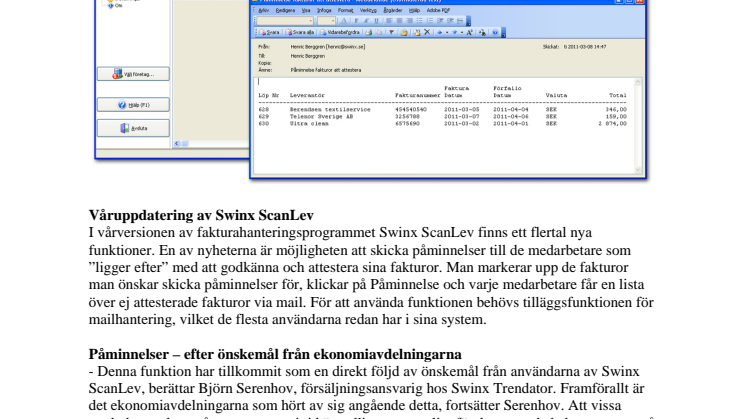This screenshot has height=419, width=746.
Task: Click the Leverantör column header
Action: 307,96
